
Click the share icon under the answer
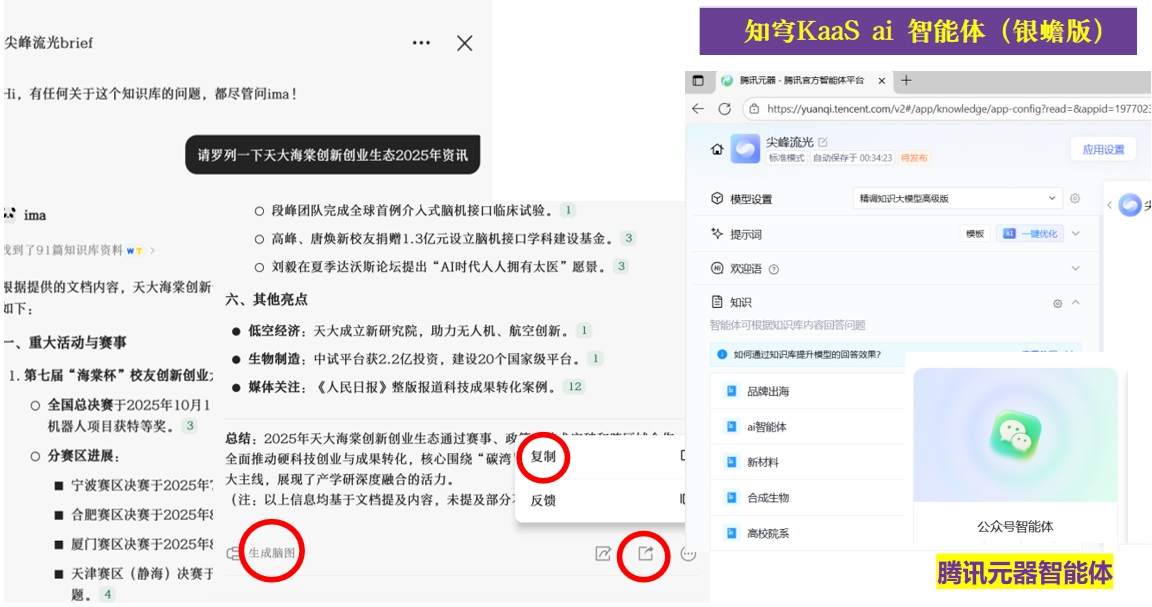coord(645,553)
